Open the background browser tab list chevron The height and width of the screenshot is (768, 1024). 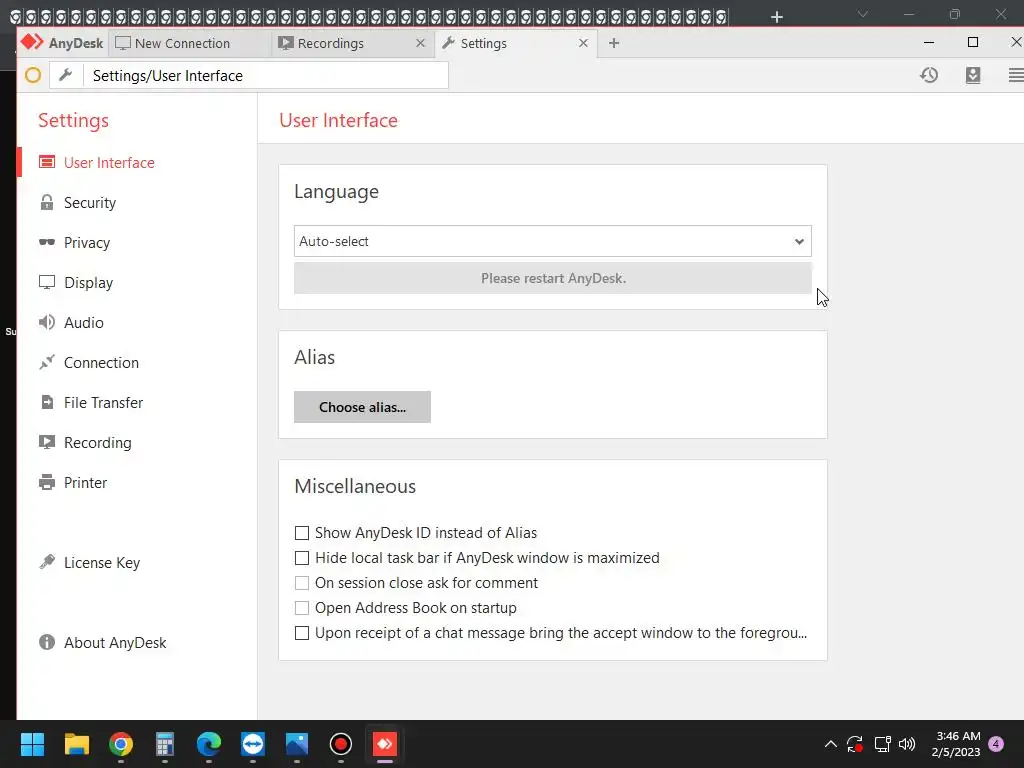[863, 14]
